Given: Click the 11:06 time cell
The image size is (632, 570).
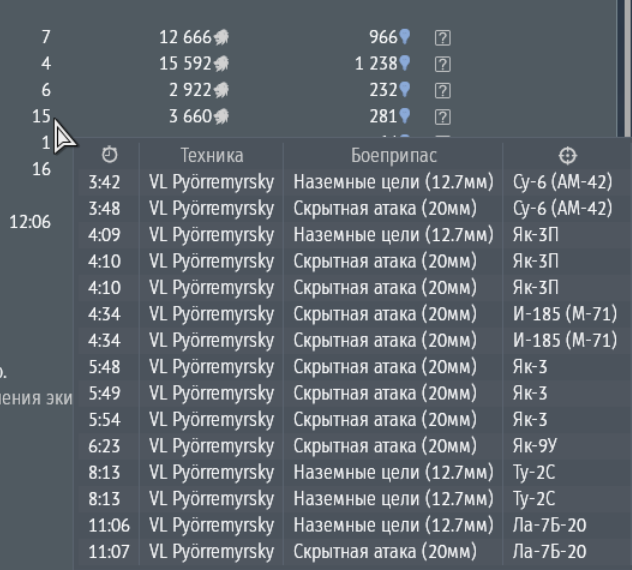Looking at the screenshot, I should 109,525.
